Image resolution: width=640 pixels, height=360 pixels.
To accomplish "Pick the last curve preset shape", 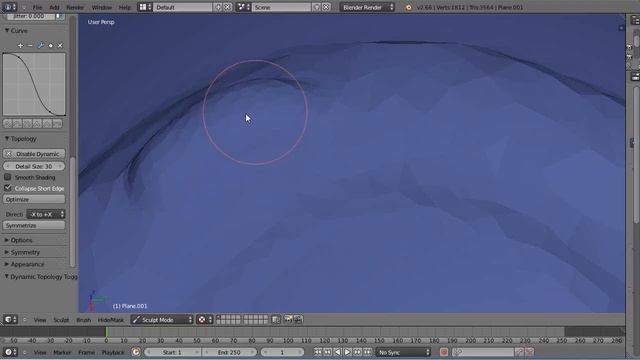I will coord(58,123).
